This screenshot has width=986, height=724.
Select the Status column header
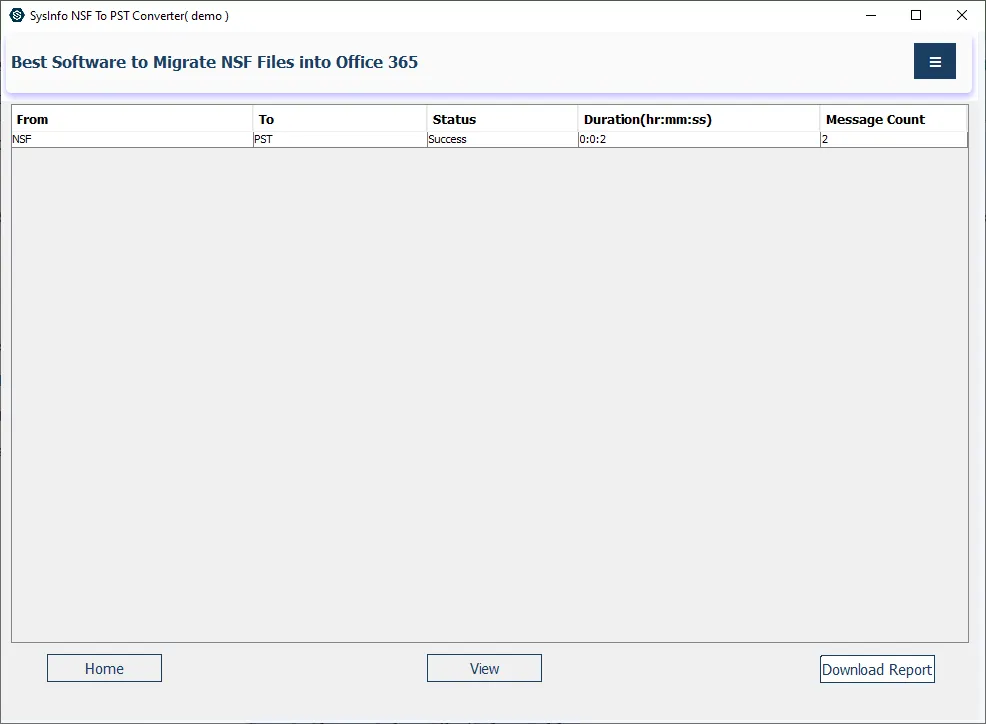coord(502,119)
